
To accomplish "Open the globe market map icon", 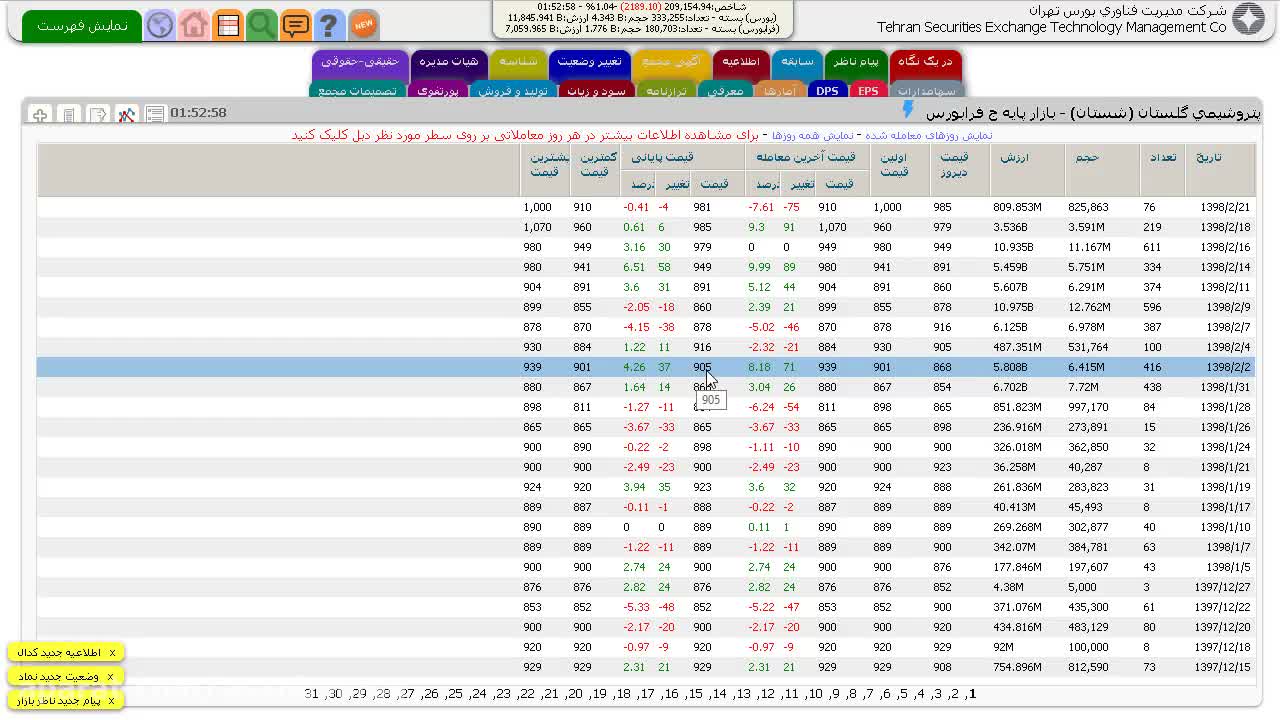I will 160,25.
